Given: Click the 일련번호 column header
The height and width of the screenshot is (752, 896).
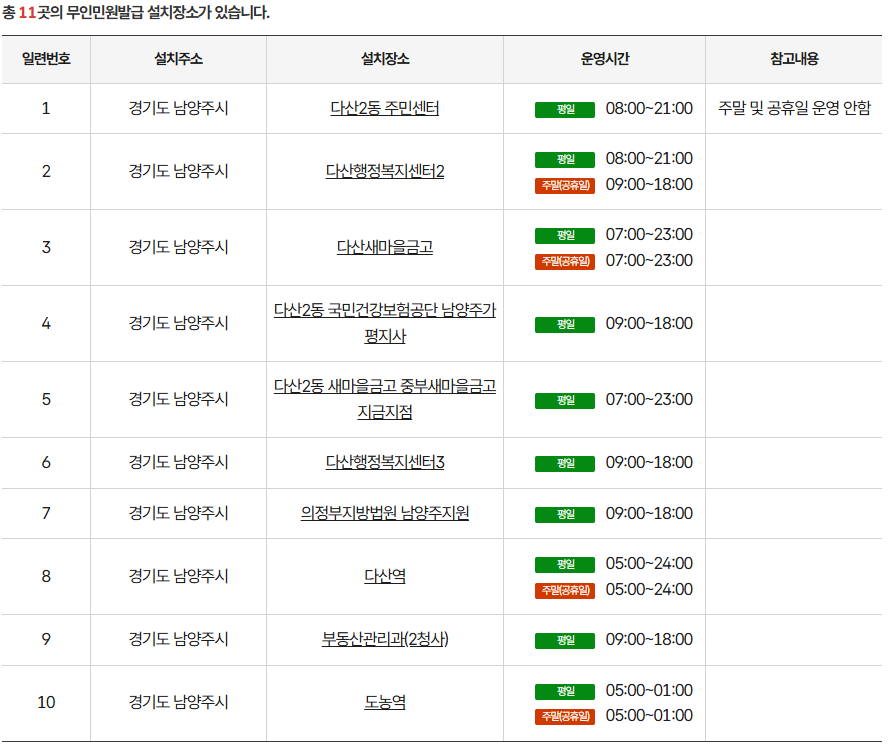Looking at the screenshot, I should (47, 59).
